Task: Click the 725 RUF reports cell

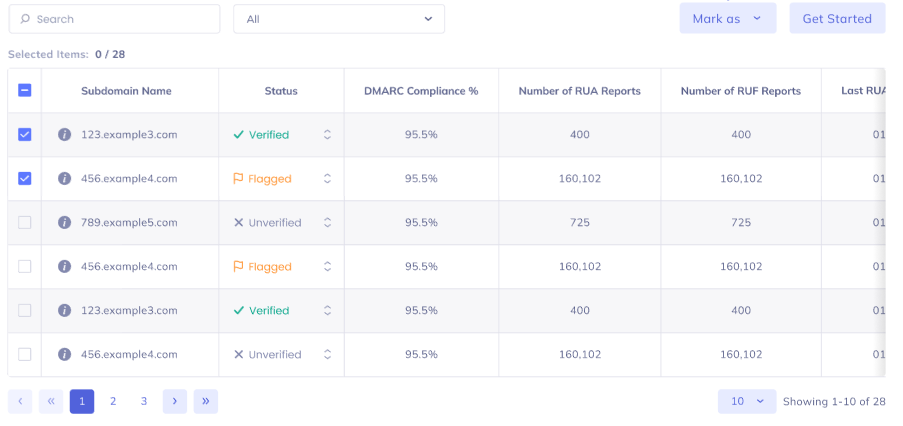Action: (x=741, y=222)
